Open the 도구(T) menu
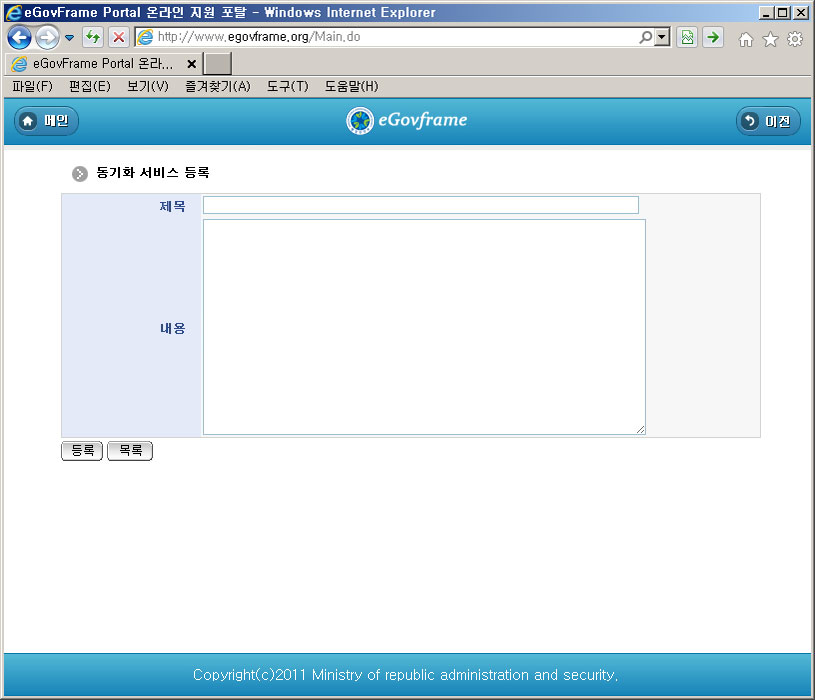 click(x=287, y=87)
